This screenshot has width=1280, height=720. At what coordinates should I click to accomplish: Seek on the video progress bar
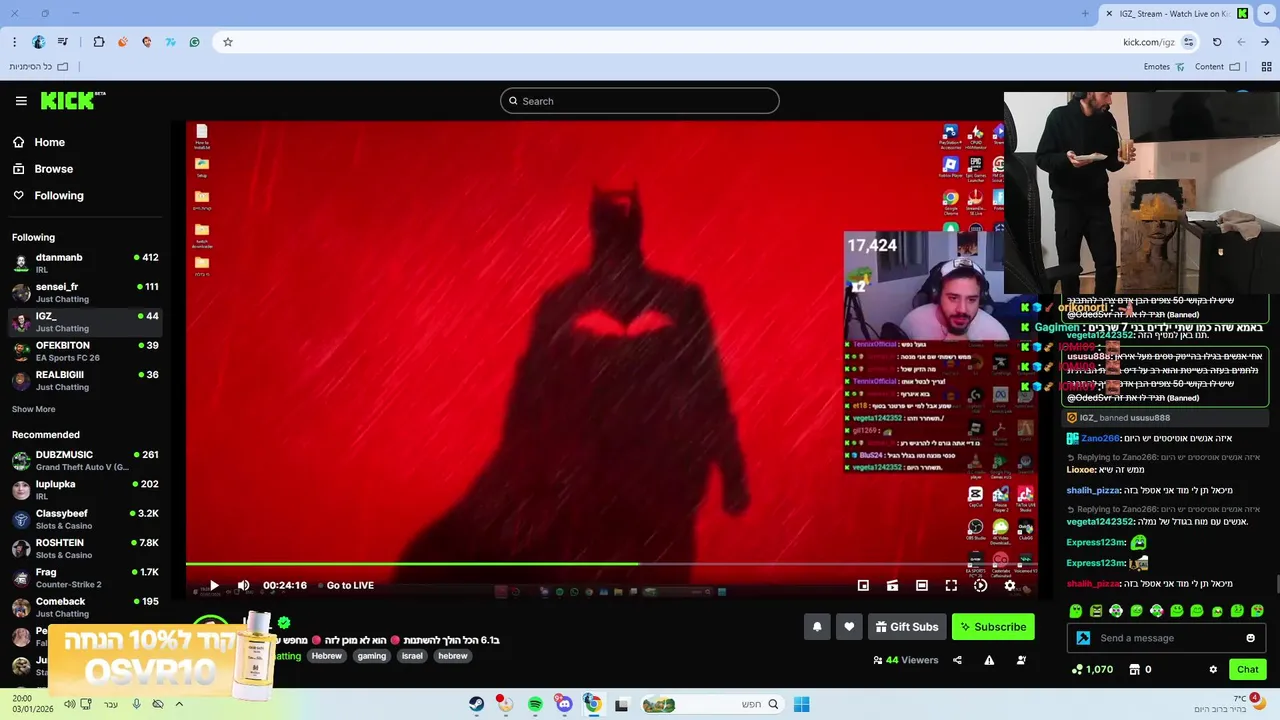pos(611,564)
